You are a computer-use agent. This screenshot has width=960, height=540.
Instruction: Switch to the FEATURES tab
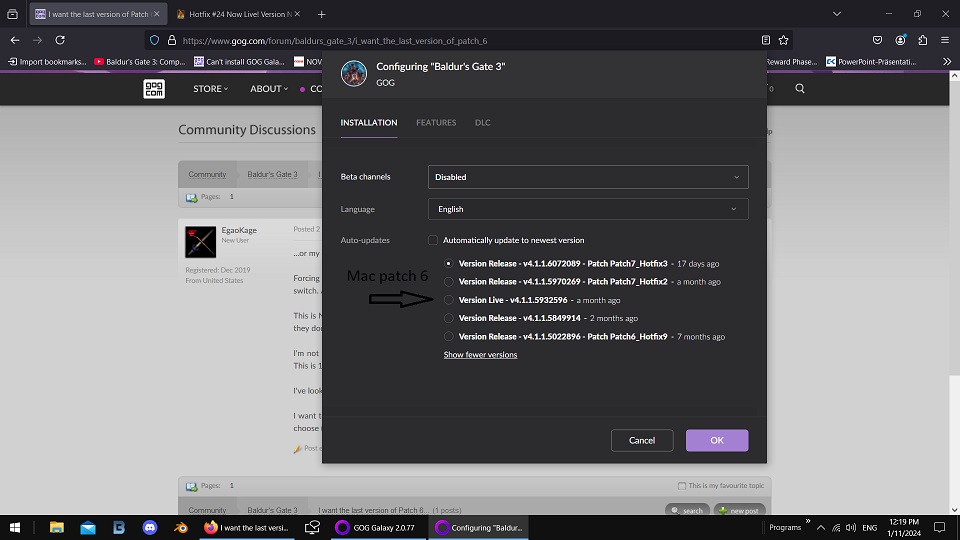tap(436, 122)
